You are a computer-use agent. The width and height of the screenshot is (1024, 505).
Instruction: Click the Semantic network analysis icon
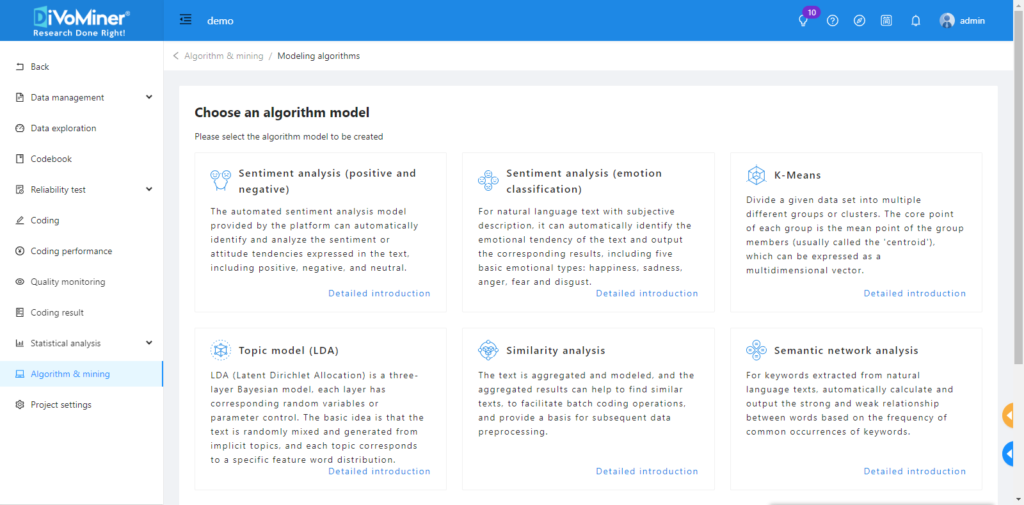coord(757,350)
